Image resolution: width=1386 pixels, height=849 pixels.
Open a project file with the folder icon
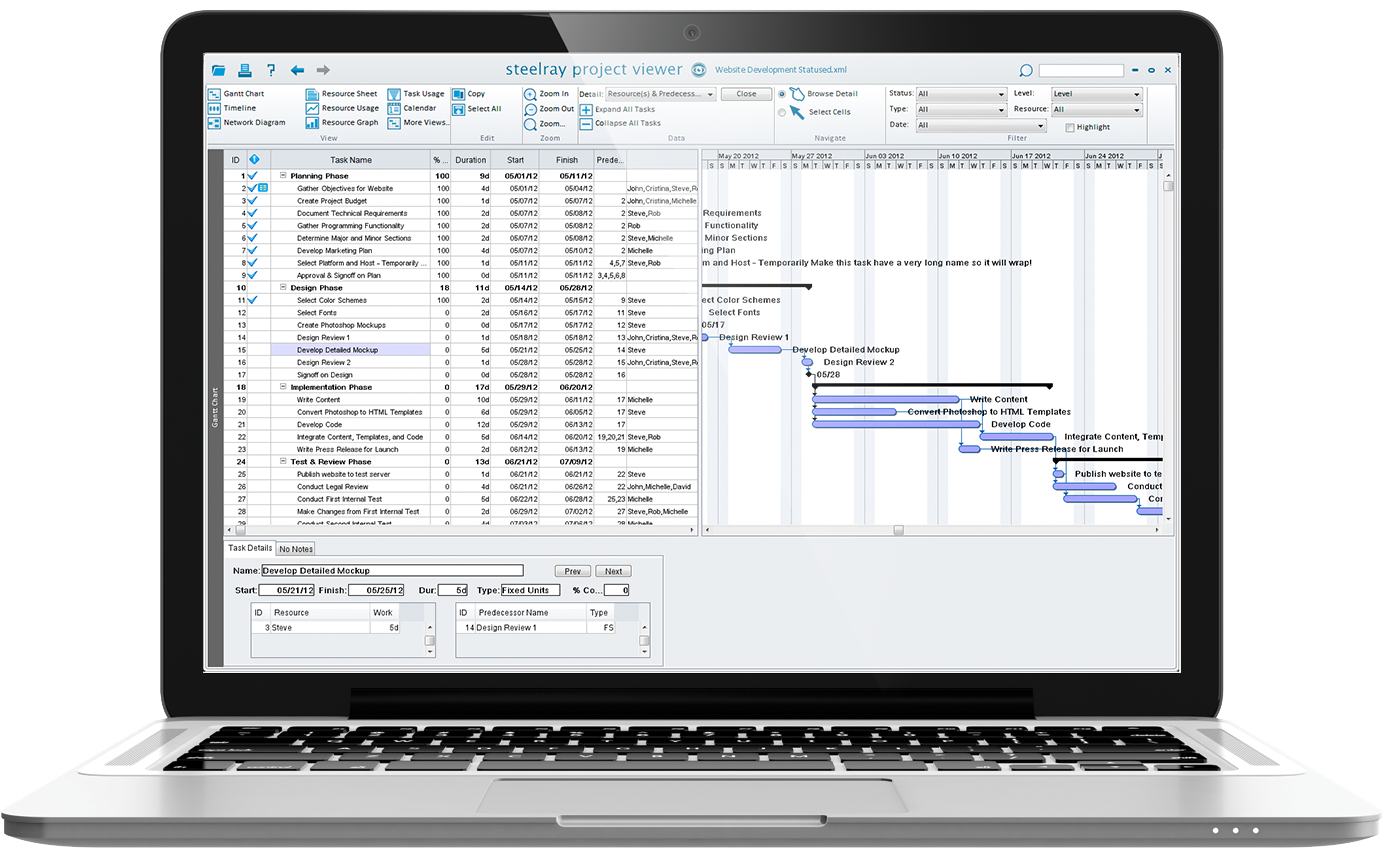click(219, 70)
